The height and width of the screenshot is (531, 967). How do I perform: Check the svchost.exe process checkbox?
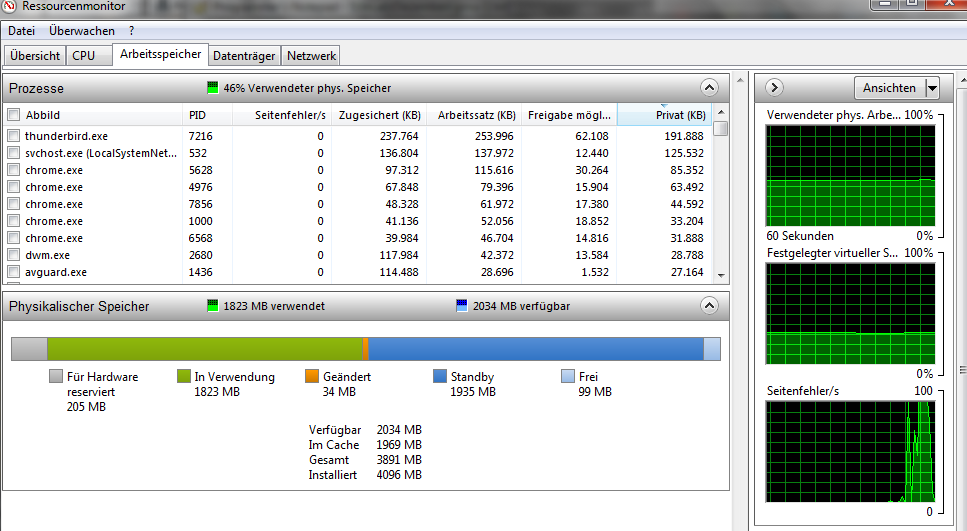[13, 153]
